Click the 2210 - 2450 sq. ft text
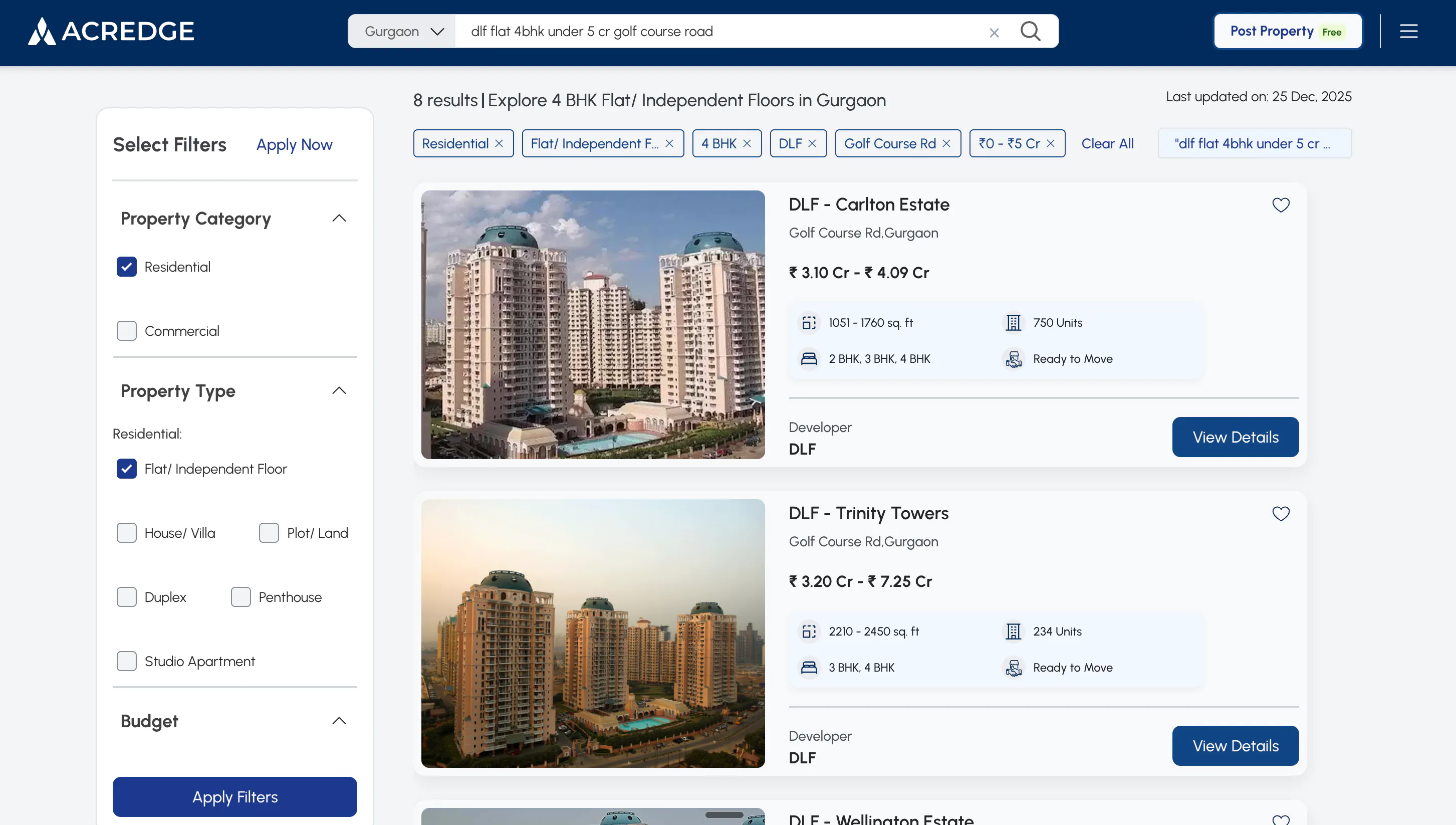 pos(874,631)
